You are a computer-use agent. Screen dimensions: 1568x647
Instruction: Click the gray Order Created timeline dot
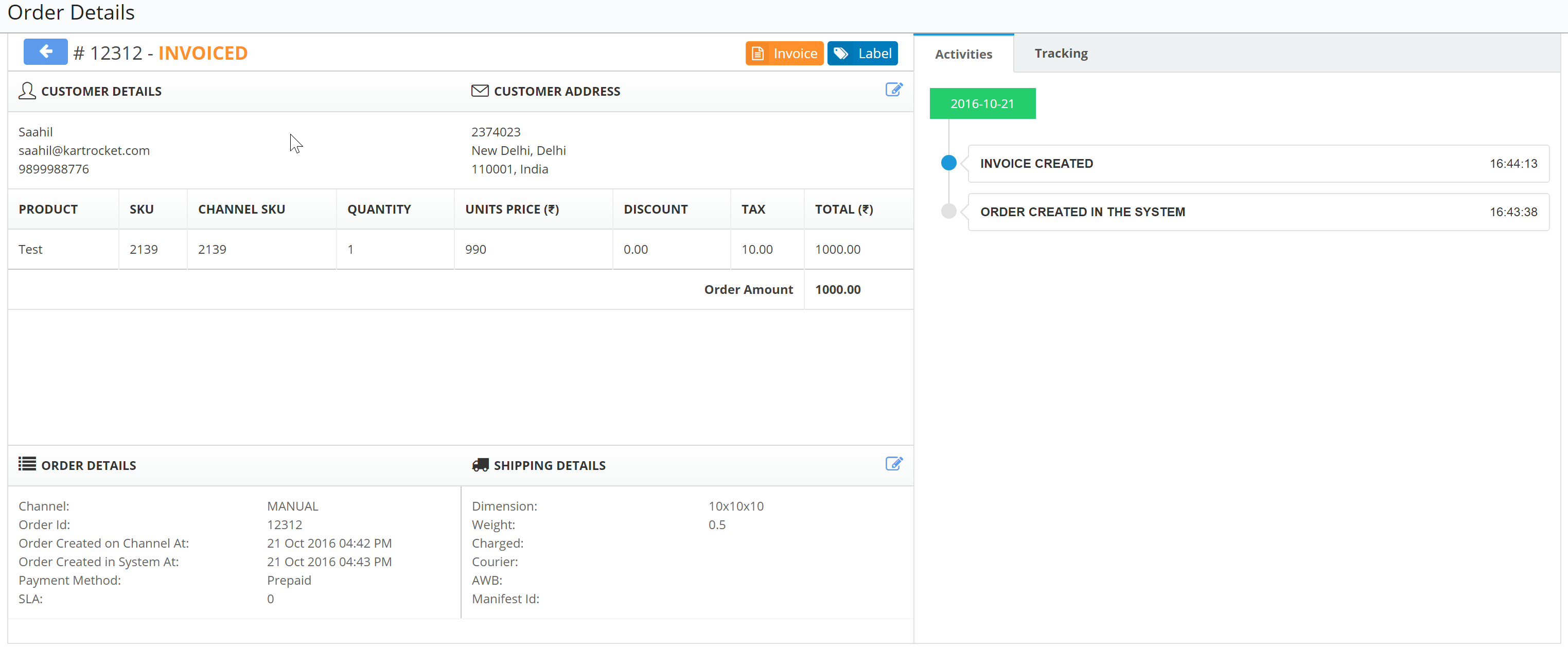948,211
